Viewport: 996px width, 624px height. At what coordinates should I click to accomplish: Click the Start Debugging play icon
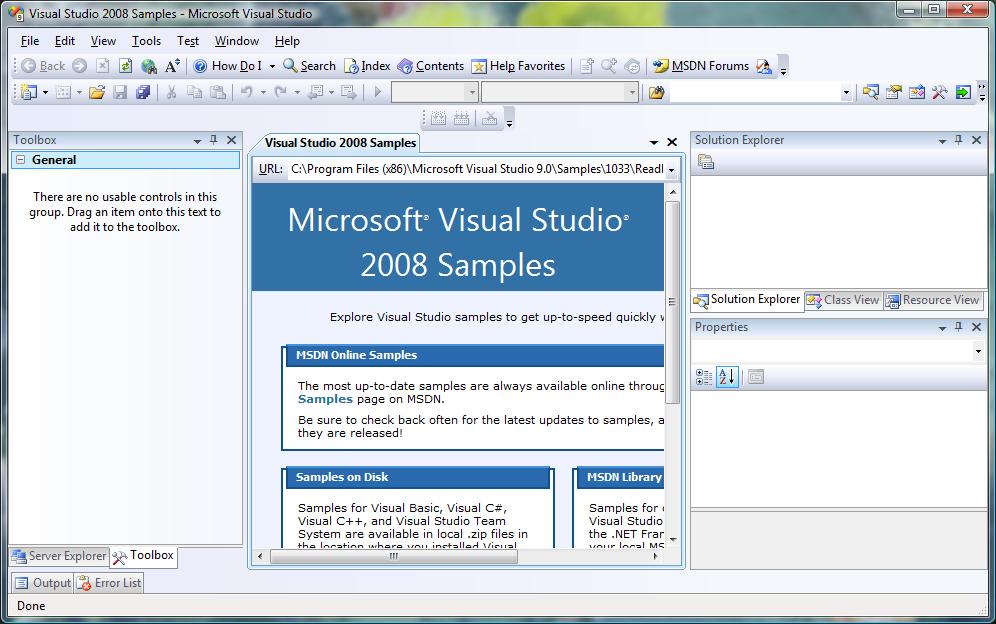(378, 93)
